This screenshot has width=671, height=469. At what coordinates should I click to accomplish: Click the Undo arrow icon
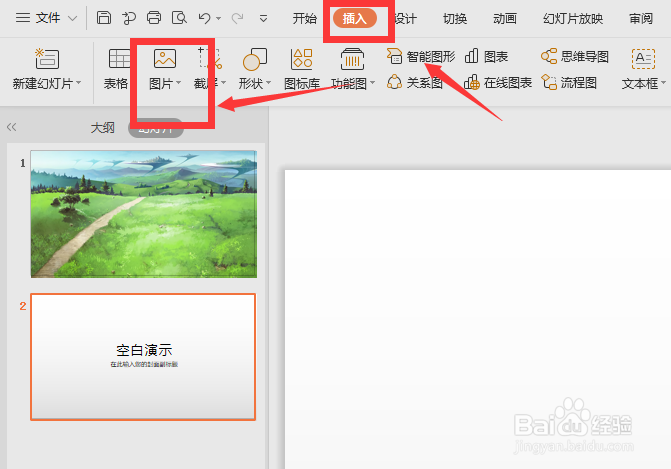[x=205, y=18]
